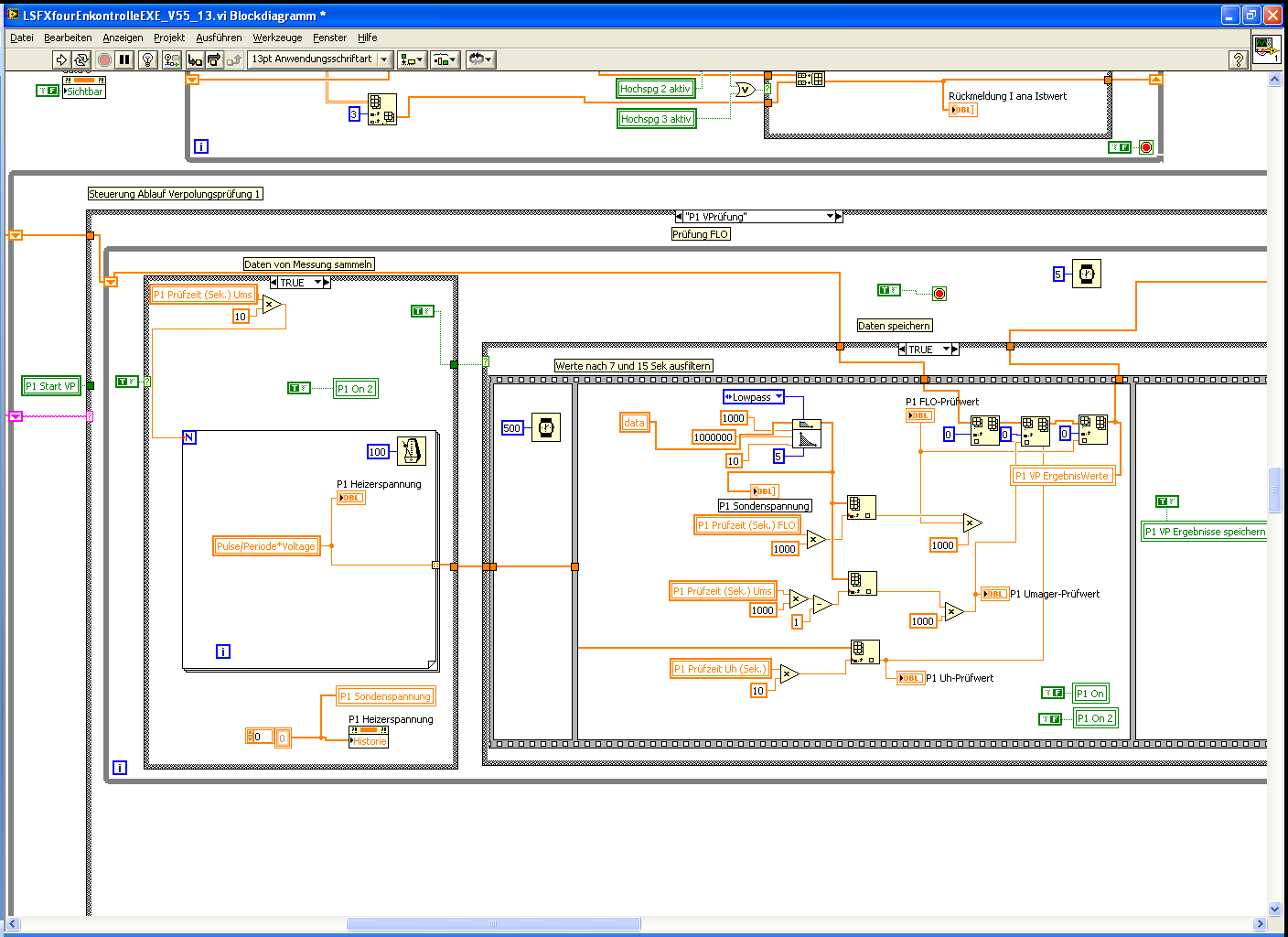Screen dimensions: 1288x937
Task: Click the Pause toolbar button
Action: [x=125, y=59]
